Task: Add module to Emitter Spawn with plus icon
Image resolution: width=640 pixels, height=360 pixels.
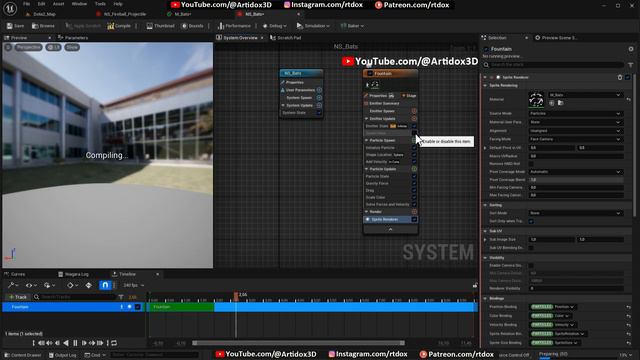Action: click(x=414, y=111)
